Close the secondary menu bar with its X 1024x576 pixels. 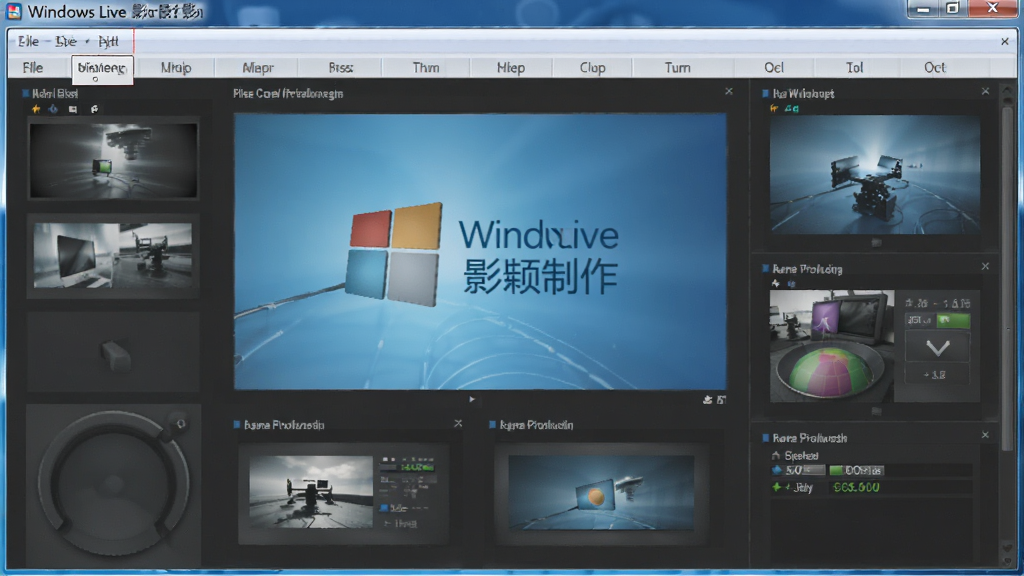(1004, 41)
